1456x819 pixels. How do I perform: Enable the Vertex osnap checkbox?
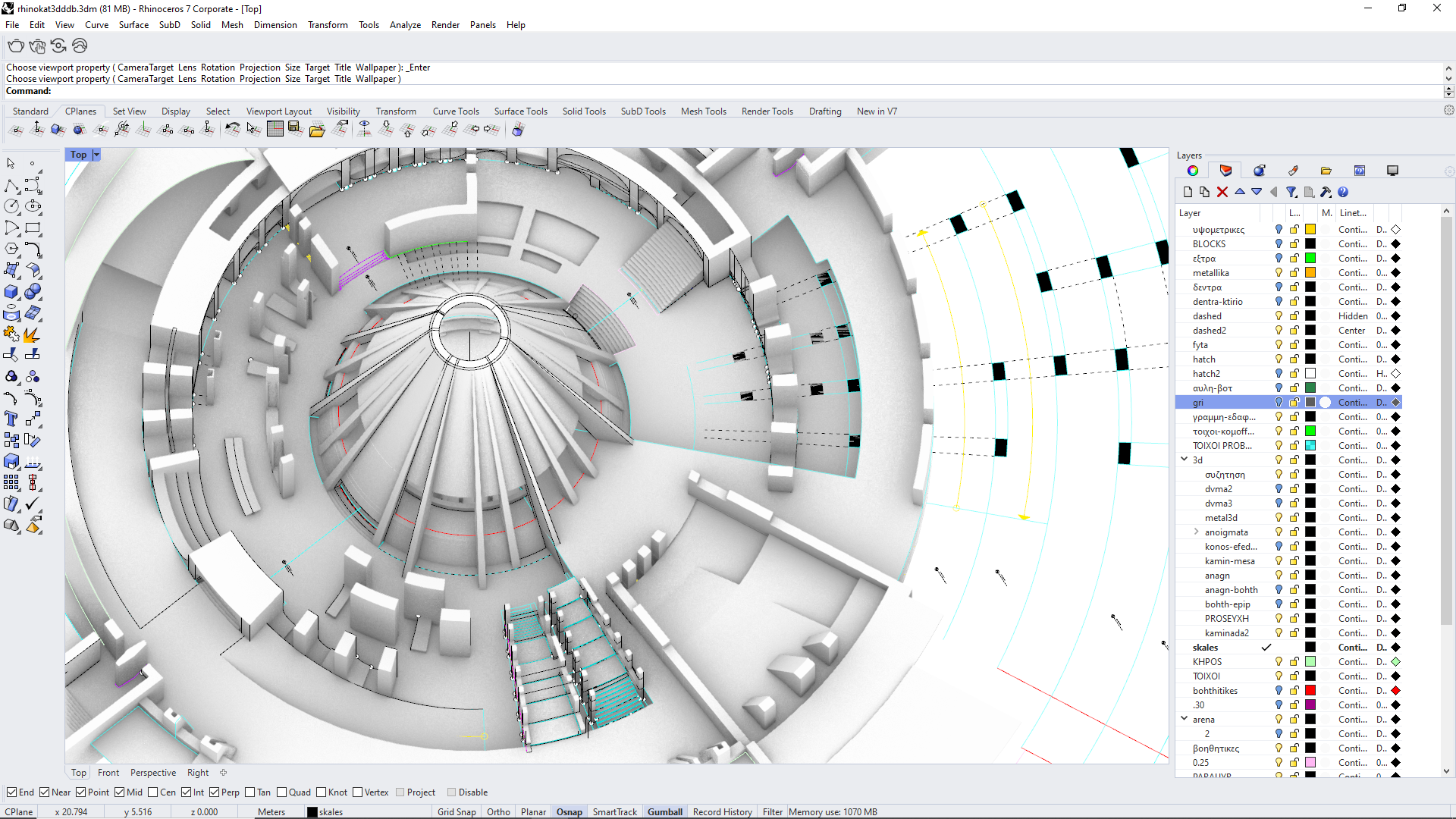(x=357, y=792)
